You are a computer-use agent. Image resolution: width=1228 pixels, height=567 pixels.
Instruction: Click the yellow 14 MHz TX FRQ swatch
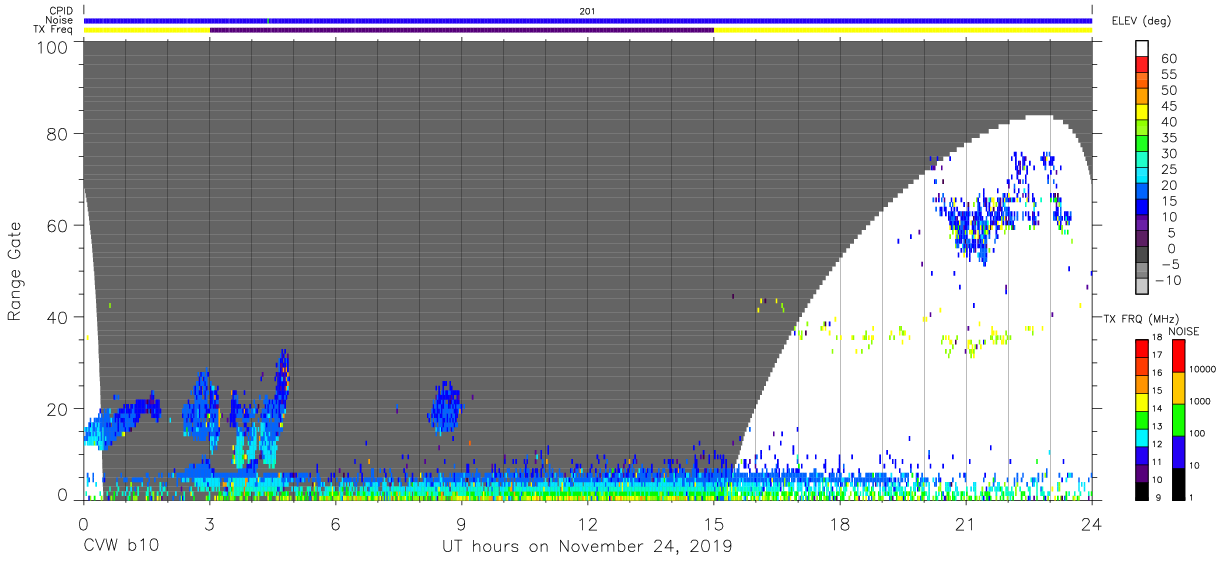click(1142, 401)
